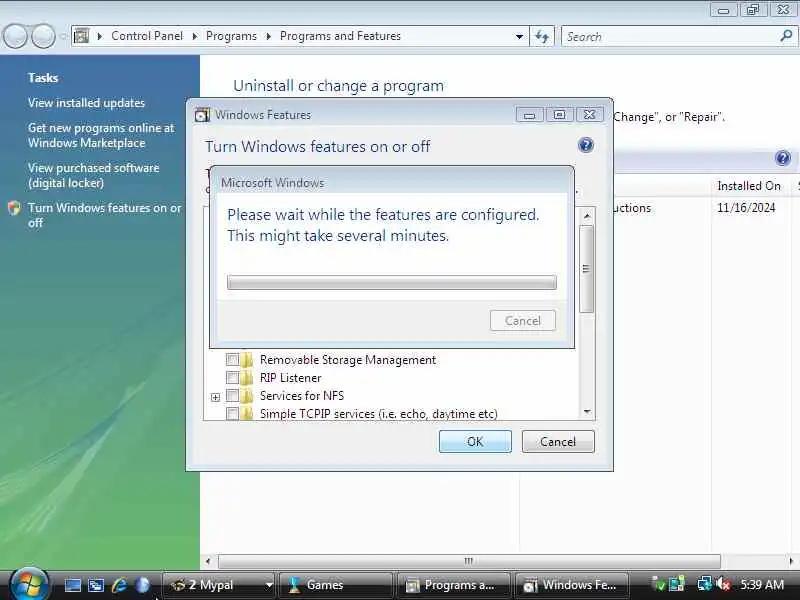Image resolution: width=800 pixels, height=600 pixels.
Task: Toggle Simple TCPIP services checkbox
Action: [x=232, y=413]
